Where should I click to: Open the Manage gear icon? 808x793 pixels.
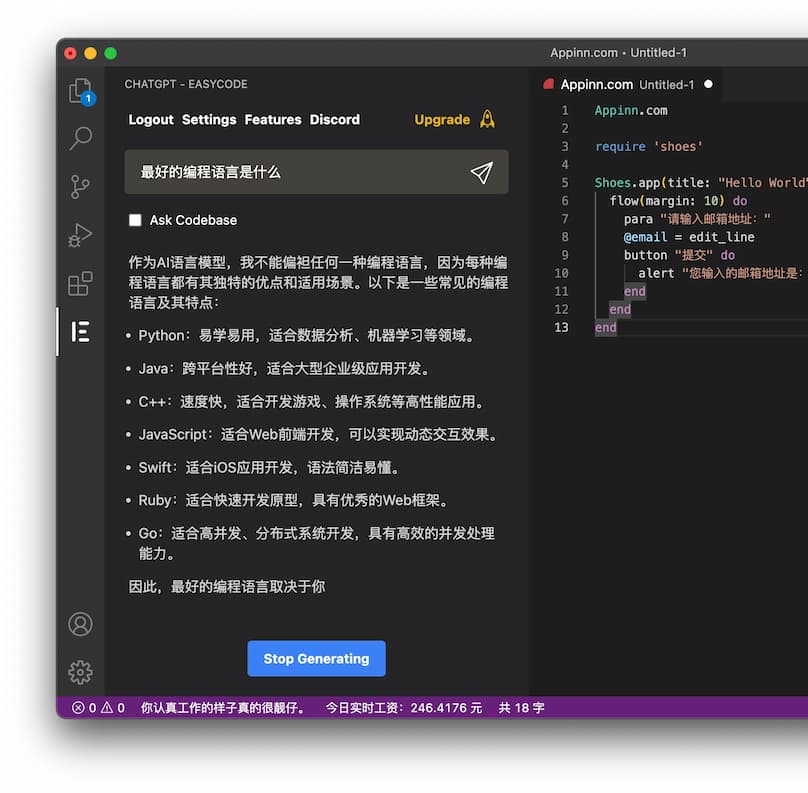(80, 672)
